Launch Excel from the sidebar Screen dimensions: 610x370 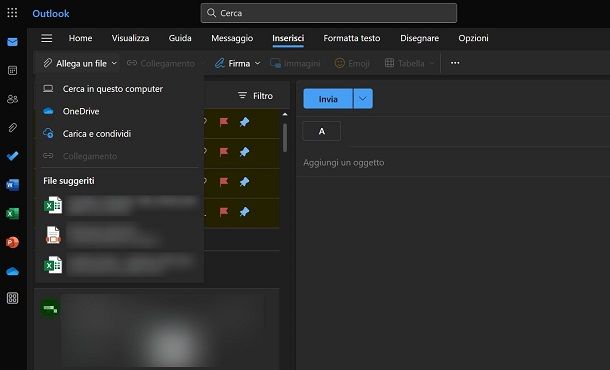pyautogui.click(x=12, y=214)
